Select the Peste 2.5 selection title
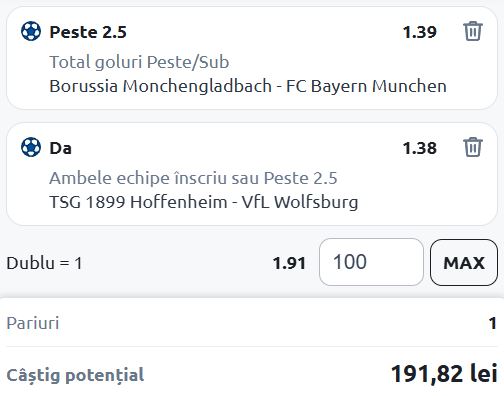 pyautogui.click(x=88, y=32)
